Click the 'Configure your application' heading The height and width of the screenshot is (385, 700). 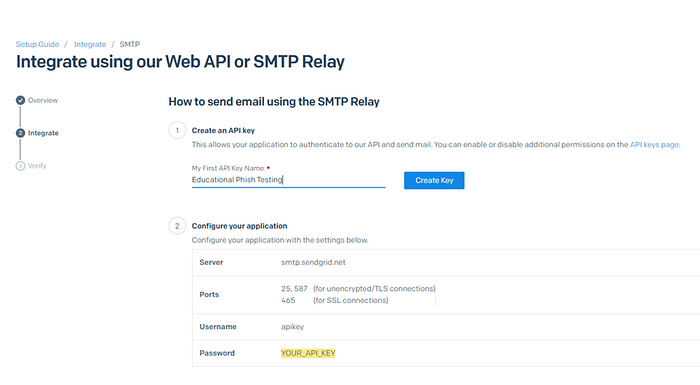point(239,226)
